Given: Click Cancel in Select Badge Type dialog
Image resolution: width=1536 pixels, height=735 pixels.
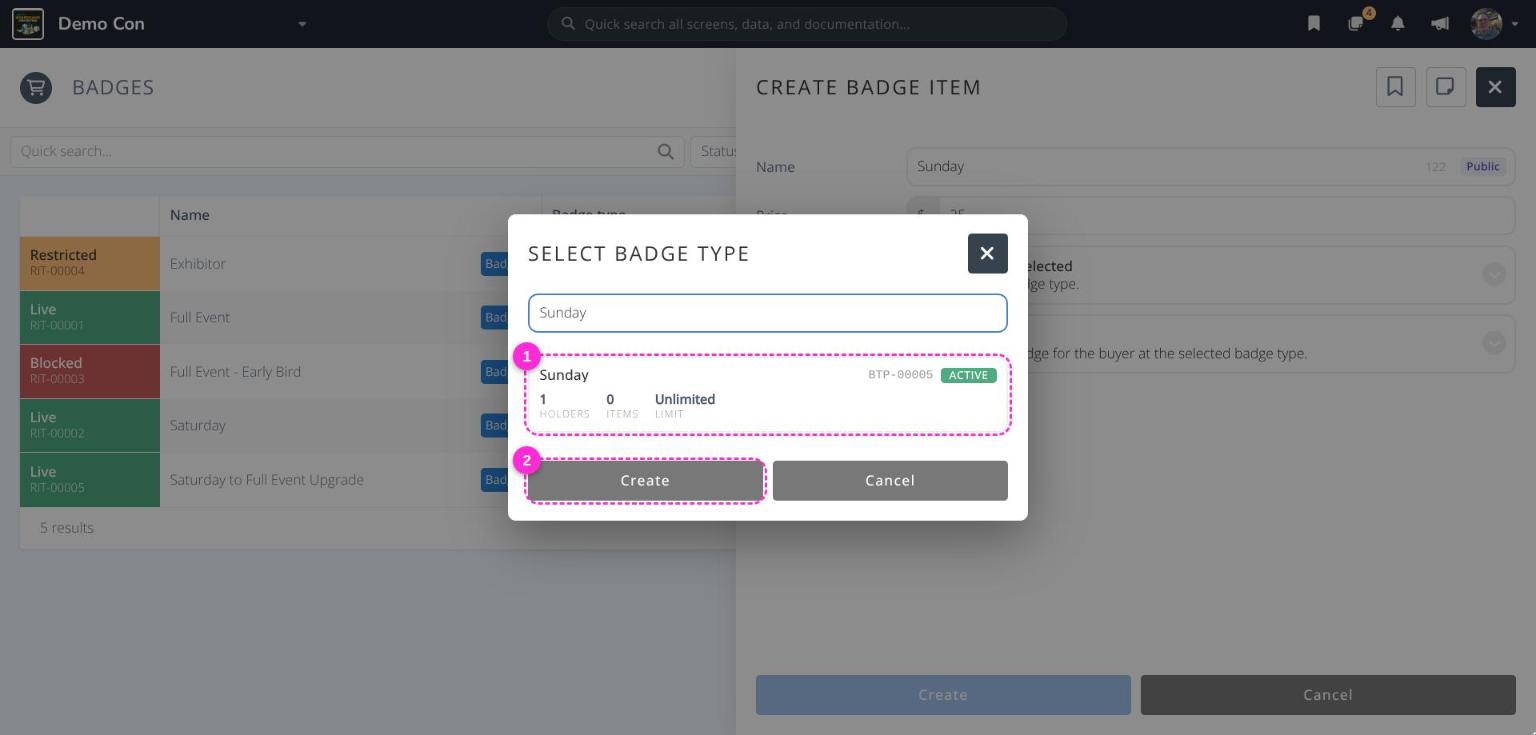Looking at the screenshot, I should coord(890,481).
